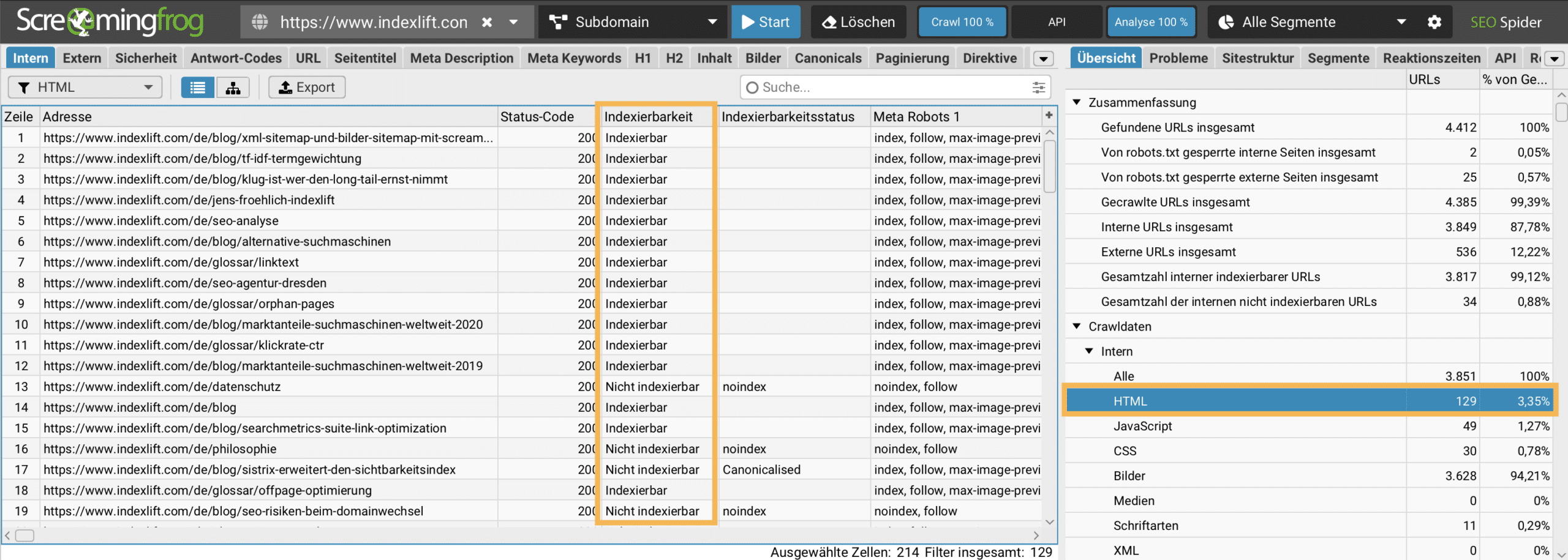This screenshot has height=560, width=1568.
Task: Switch to list view icon
Action: tap(197, 87)
